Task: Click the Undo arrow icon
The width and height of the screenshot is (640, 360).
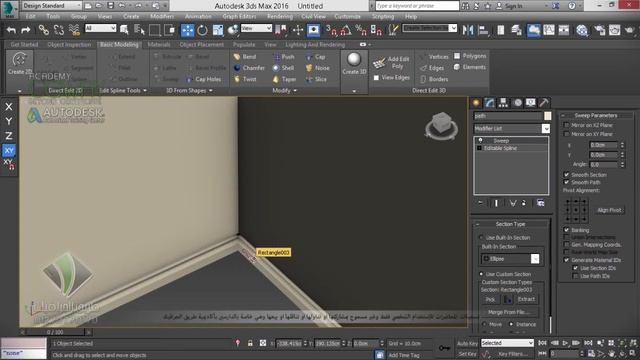Action: click(11, 30)
